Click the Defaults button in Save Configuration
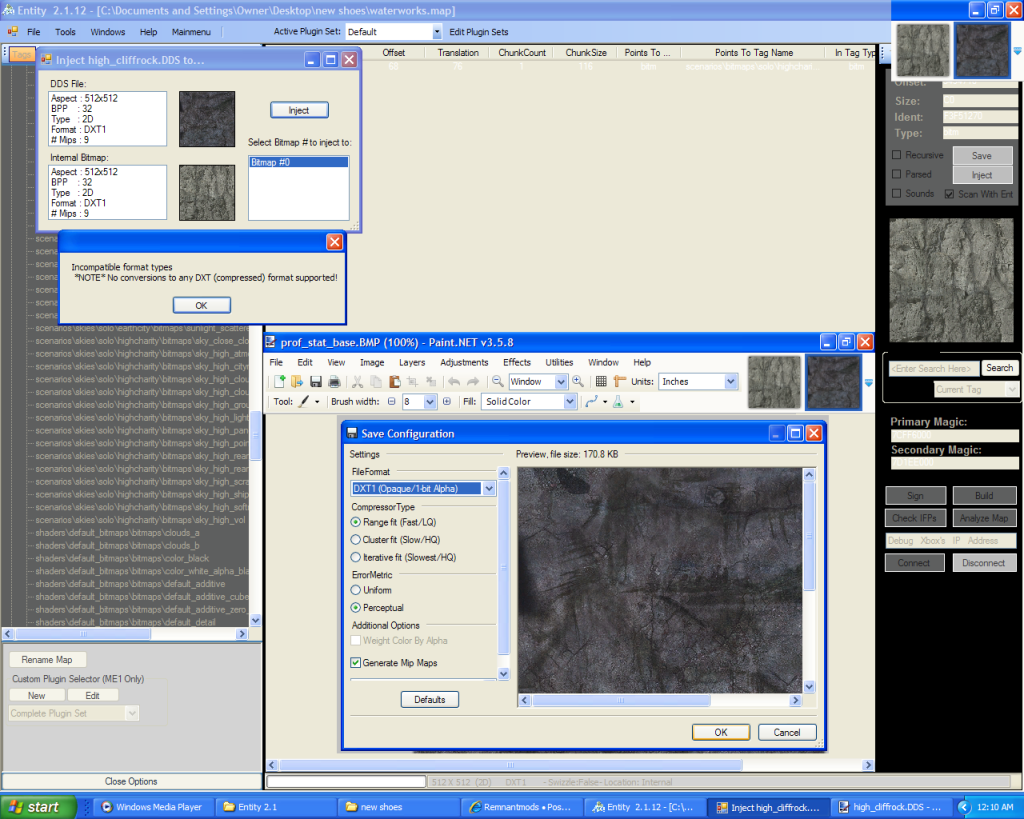 pos(430,699)
